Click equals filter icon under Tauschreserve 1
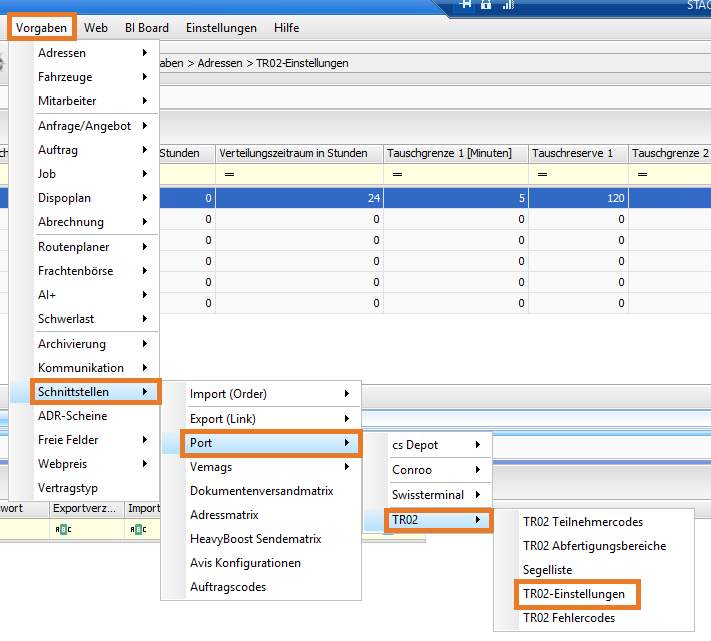The width and height of the screenshot is (711, 641). pyautogui.click(x=541, y=175)
